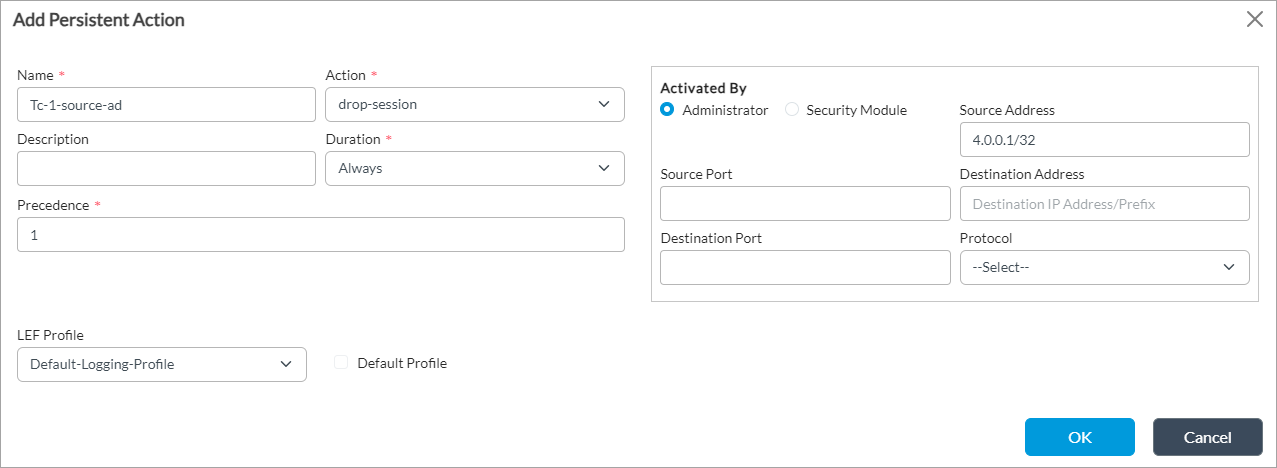Click the Cancel button
1277x468 pixels.
pos(1207,437)
